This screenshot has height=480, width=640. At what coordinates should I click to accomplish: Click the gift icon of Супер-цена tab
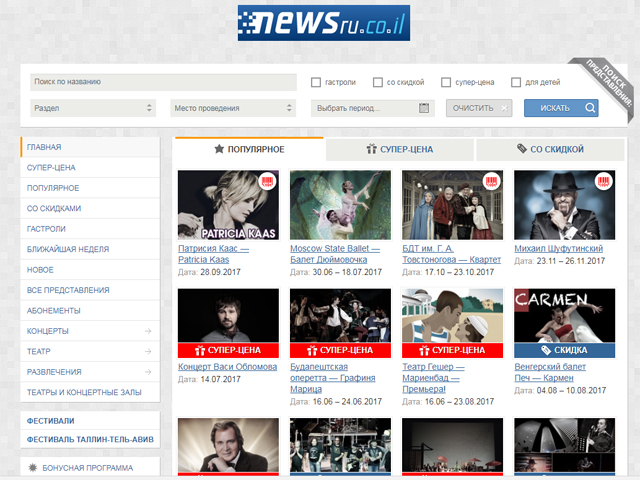[371, 149]
